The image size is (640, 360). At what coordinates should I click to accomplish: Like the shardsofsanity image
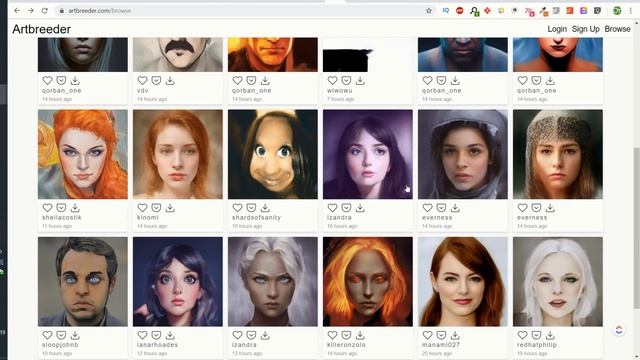238,208
